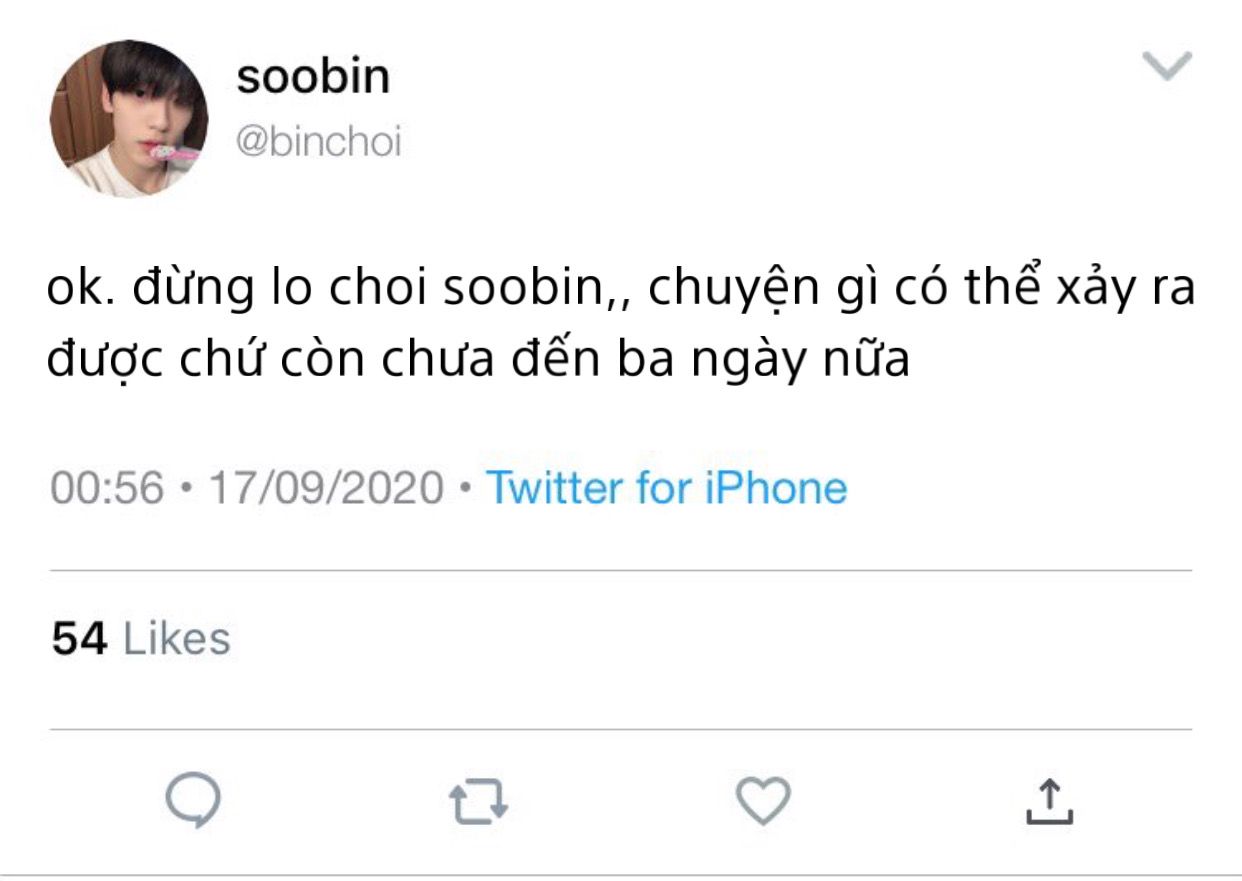Open the Twitter for iPhone source link

666,488
